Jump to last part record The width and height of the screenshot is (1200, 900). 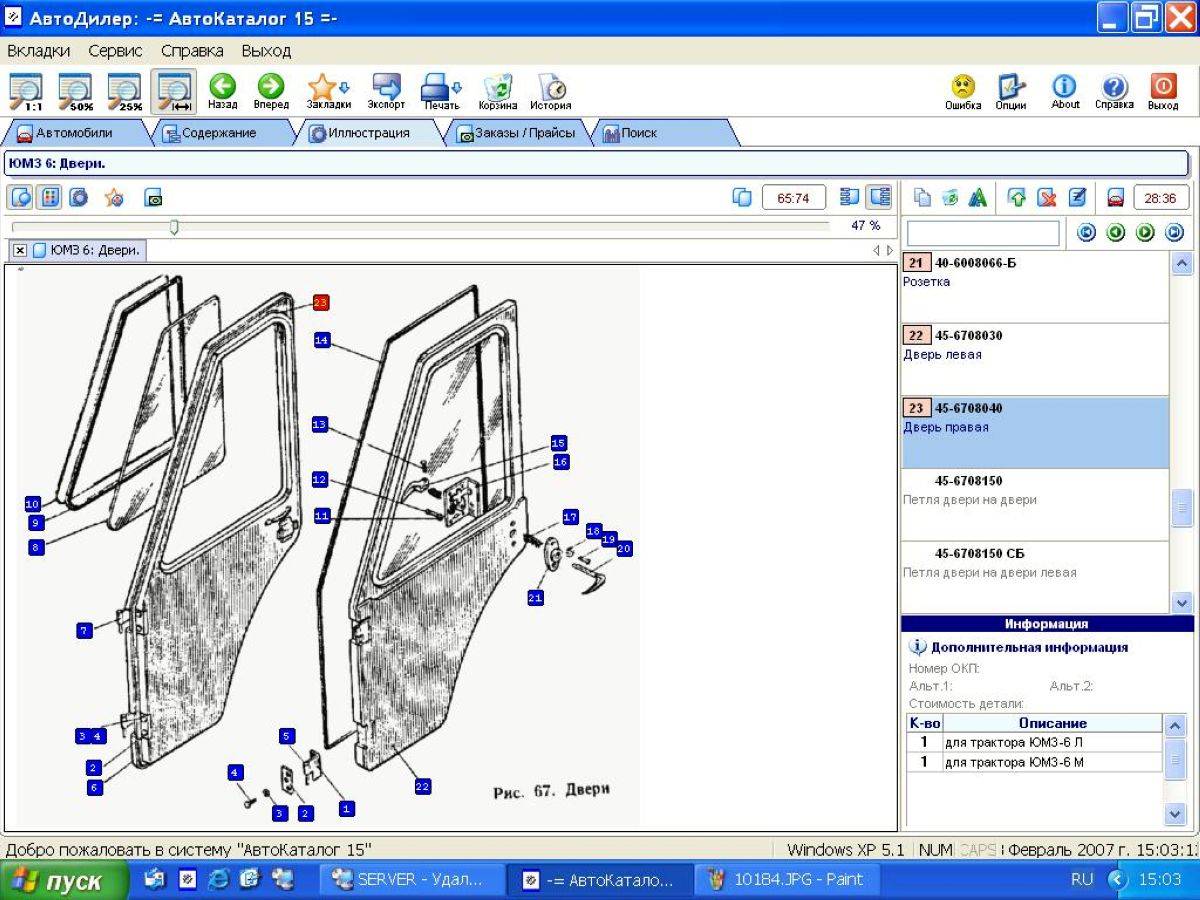click(1174, 233)
